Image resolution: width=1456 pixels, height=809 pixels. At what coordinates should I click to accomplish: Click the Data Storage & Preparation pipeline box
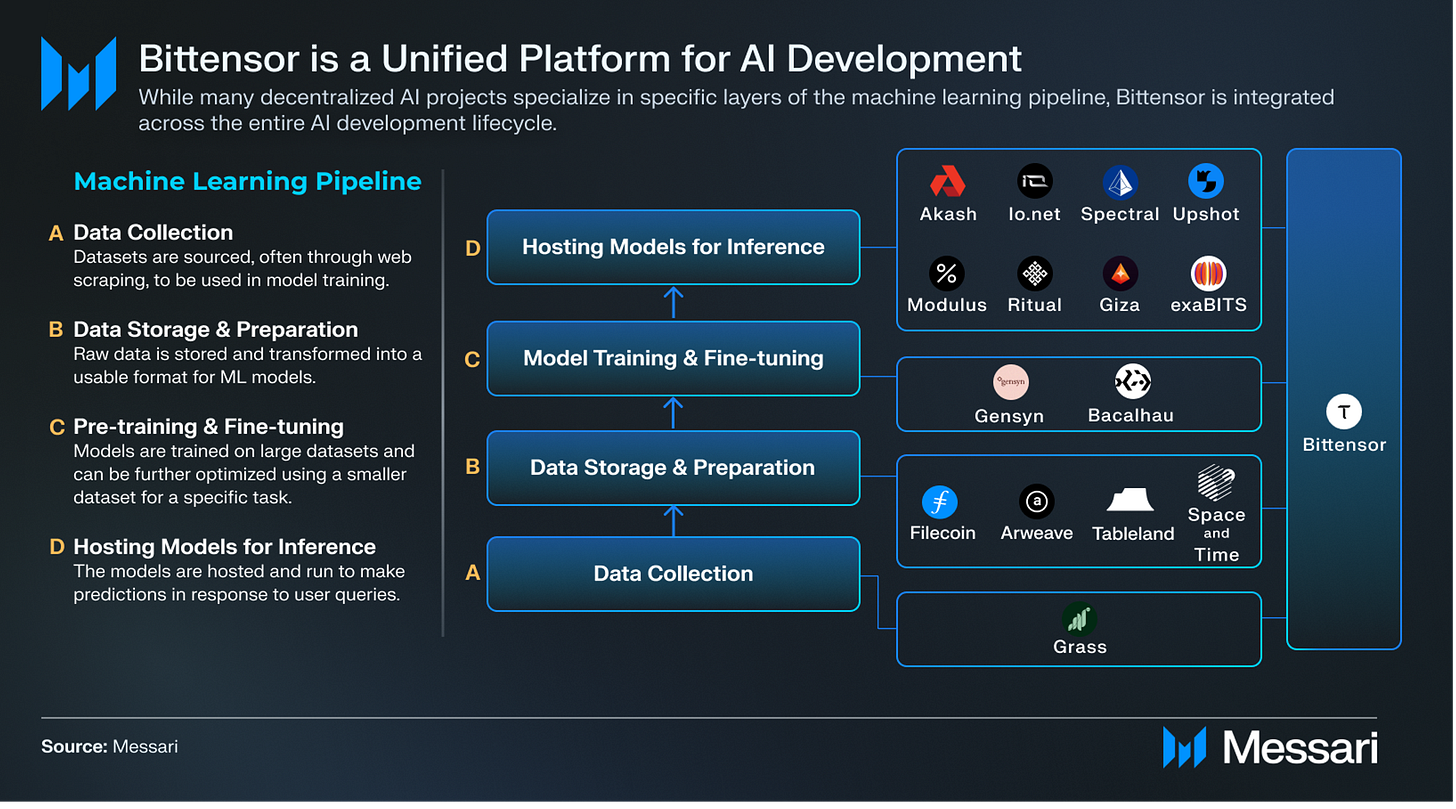[673, 468]
